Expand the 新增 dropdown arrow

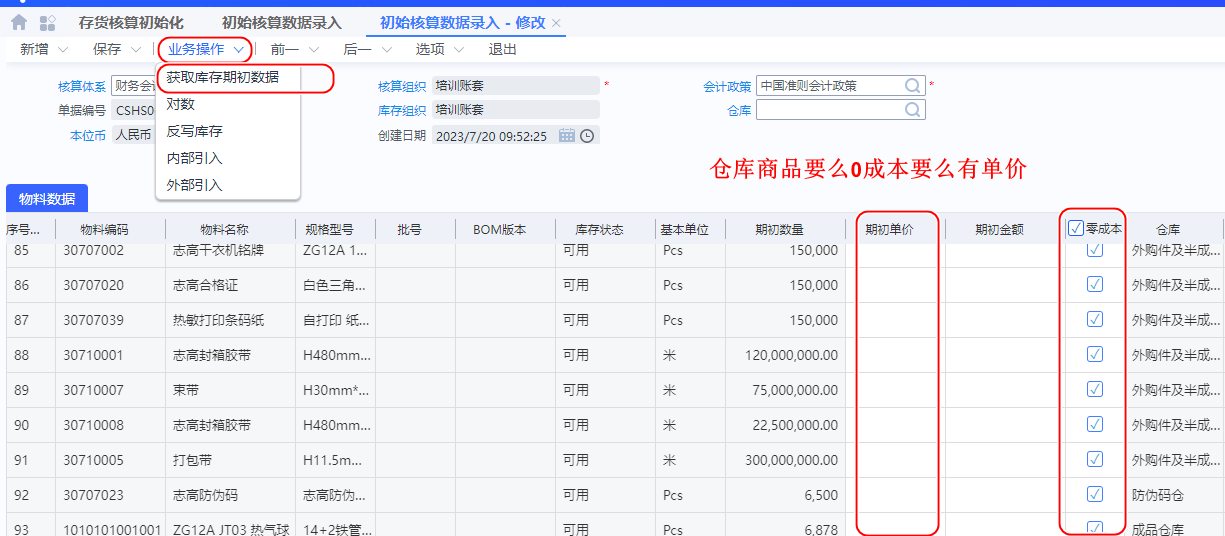pos(63,49)
